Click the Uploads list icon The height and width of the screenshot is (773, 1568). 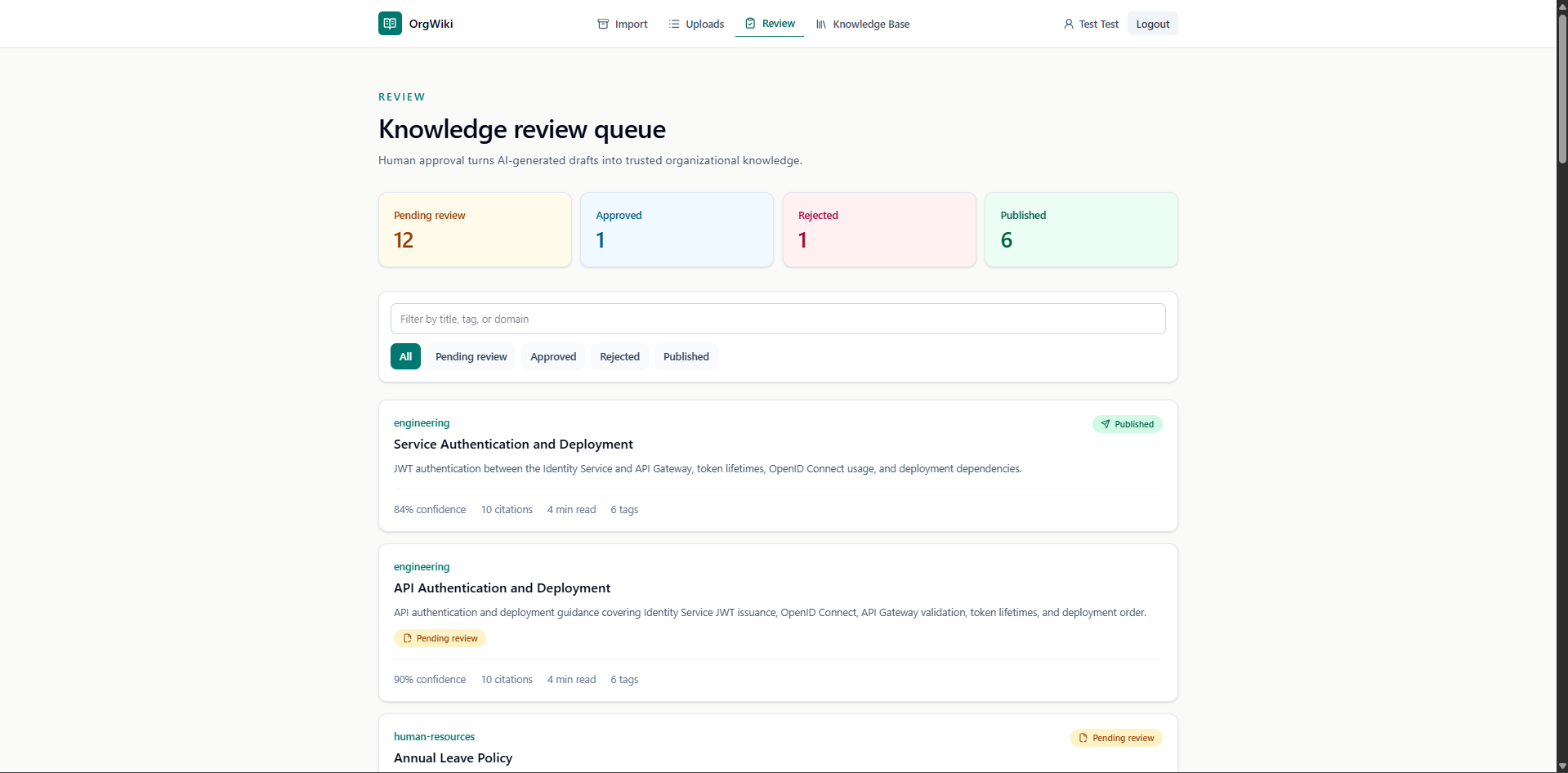(x=674, y=24)
